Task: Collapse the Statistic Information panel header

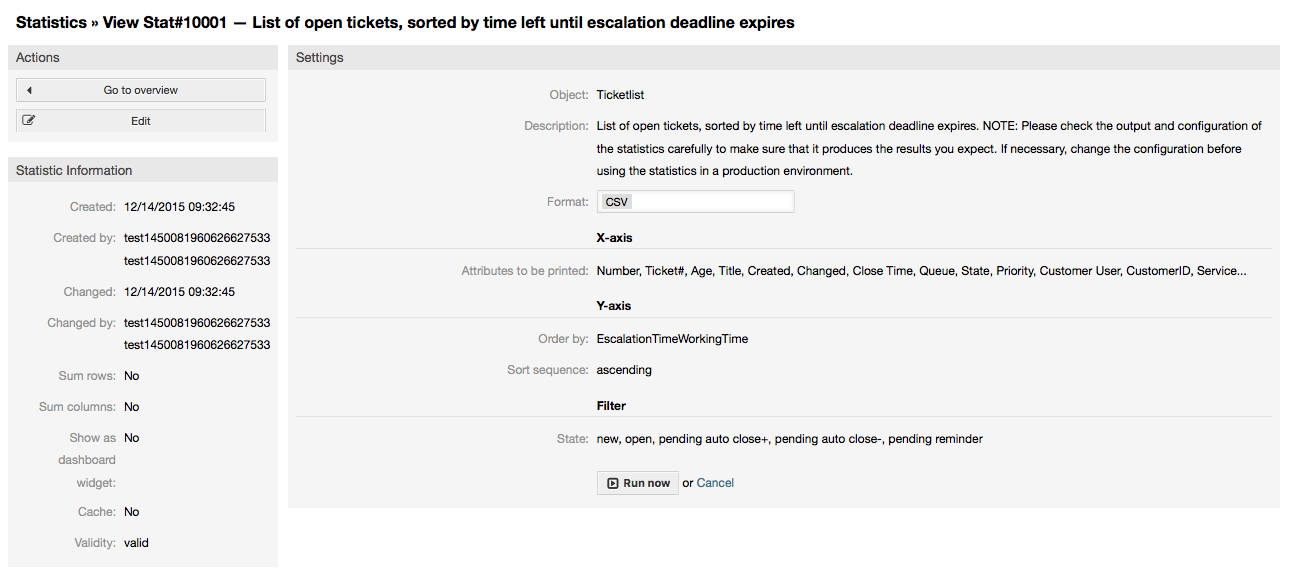Action: pos(143,171)
